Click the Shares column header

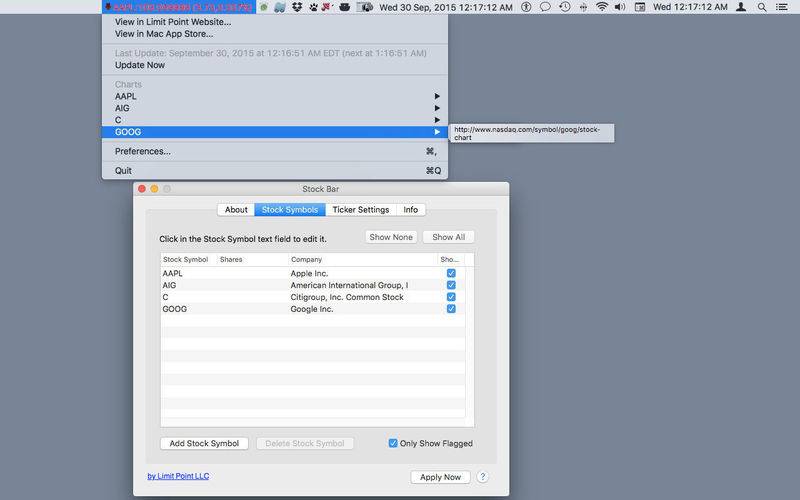(x=253, y=259)
